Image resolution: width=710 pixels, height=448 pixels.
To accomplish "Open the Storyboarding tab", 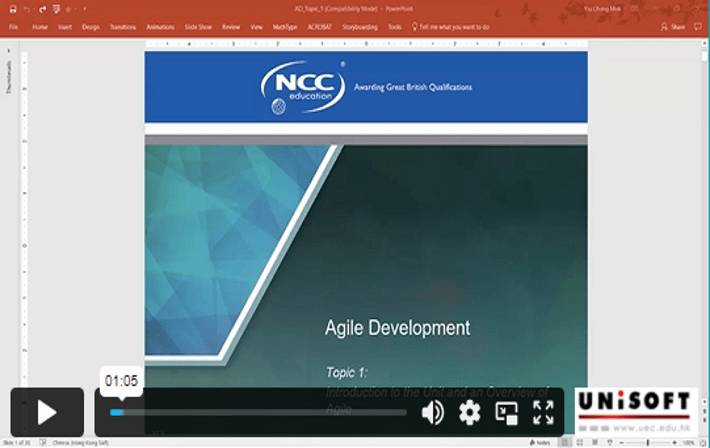I will [360, 27].
